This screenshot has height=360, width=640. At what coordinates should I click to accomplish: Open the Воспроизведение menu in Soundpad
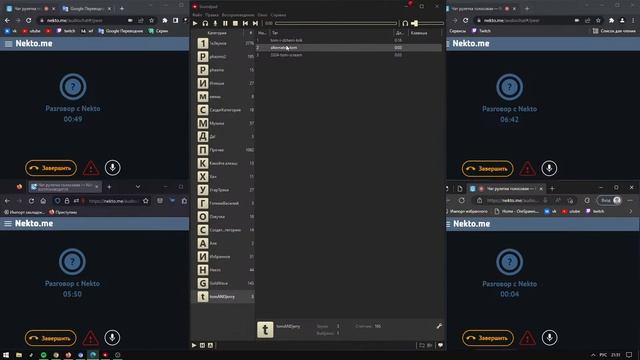(x=238, y=15)
